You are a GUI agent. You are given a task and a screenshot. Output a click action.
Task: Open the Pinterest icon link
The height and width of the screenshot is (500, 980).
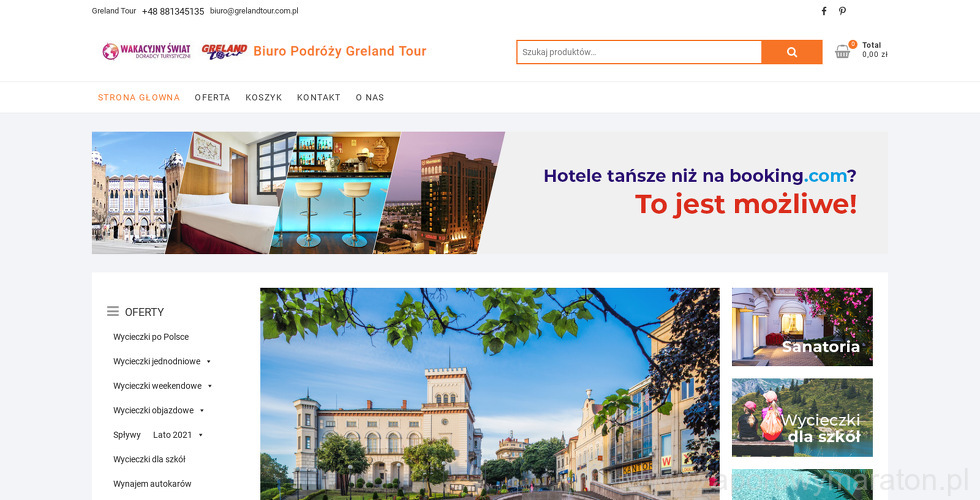coord(842,11)
